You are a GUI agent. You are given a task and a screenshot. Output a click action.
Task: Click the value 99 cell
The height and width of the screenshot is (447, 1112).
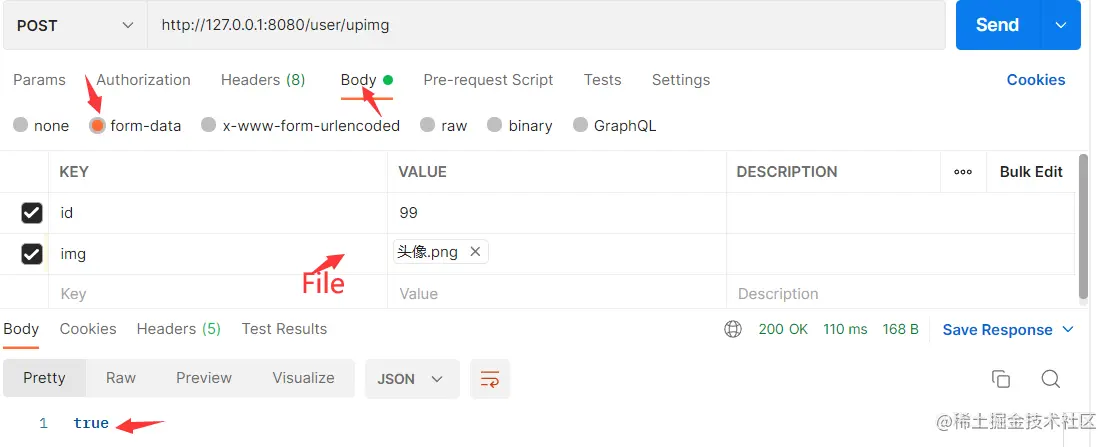coord(557,213)
